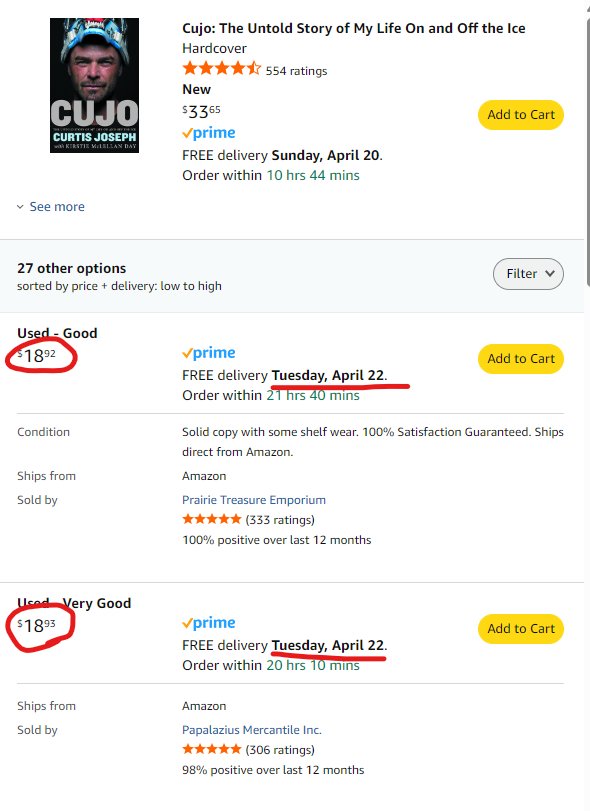Click the Prime logo on the new offer

point(209,133)
